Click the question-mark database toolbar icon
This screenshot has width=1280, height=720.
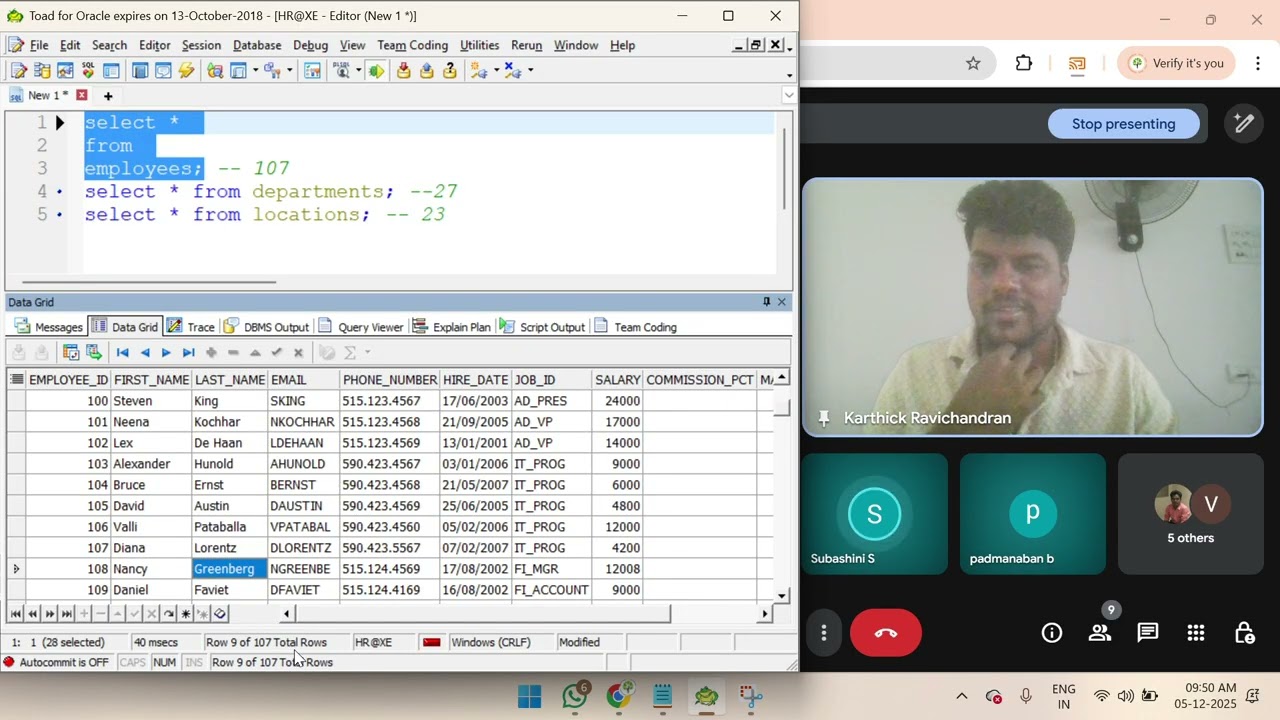coord(450,71)
